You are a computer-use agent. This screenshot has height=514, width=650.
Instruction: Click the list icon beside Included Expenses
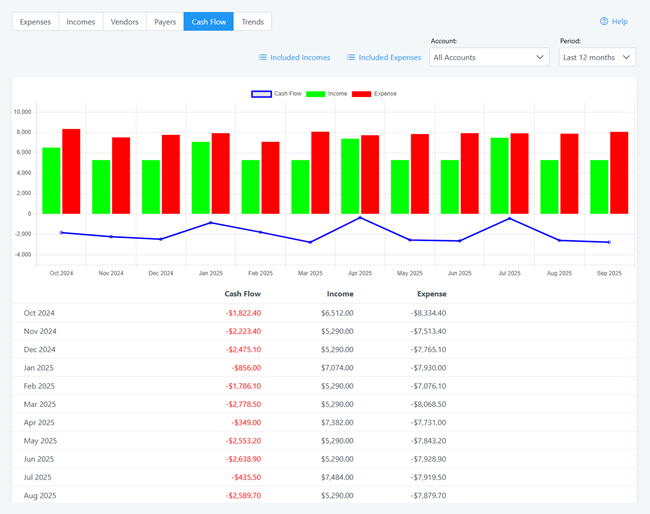click(351, 58)
